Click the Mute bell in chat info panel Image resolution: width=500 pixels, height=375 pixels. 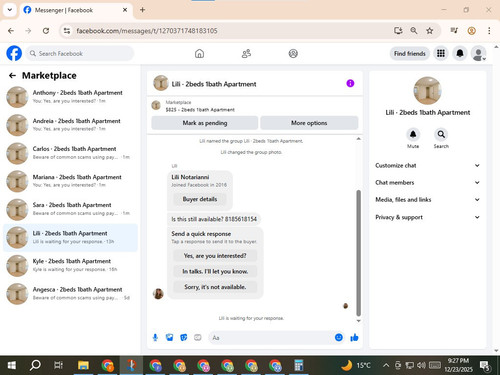[413, 134]
